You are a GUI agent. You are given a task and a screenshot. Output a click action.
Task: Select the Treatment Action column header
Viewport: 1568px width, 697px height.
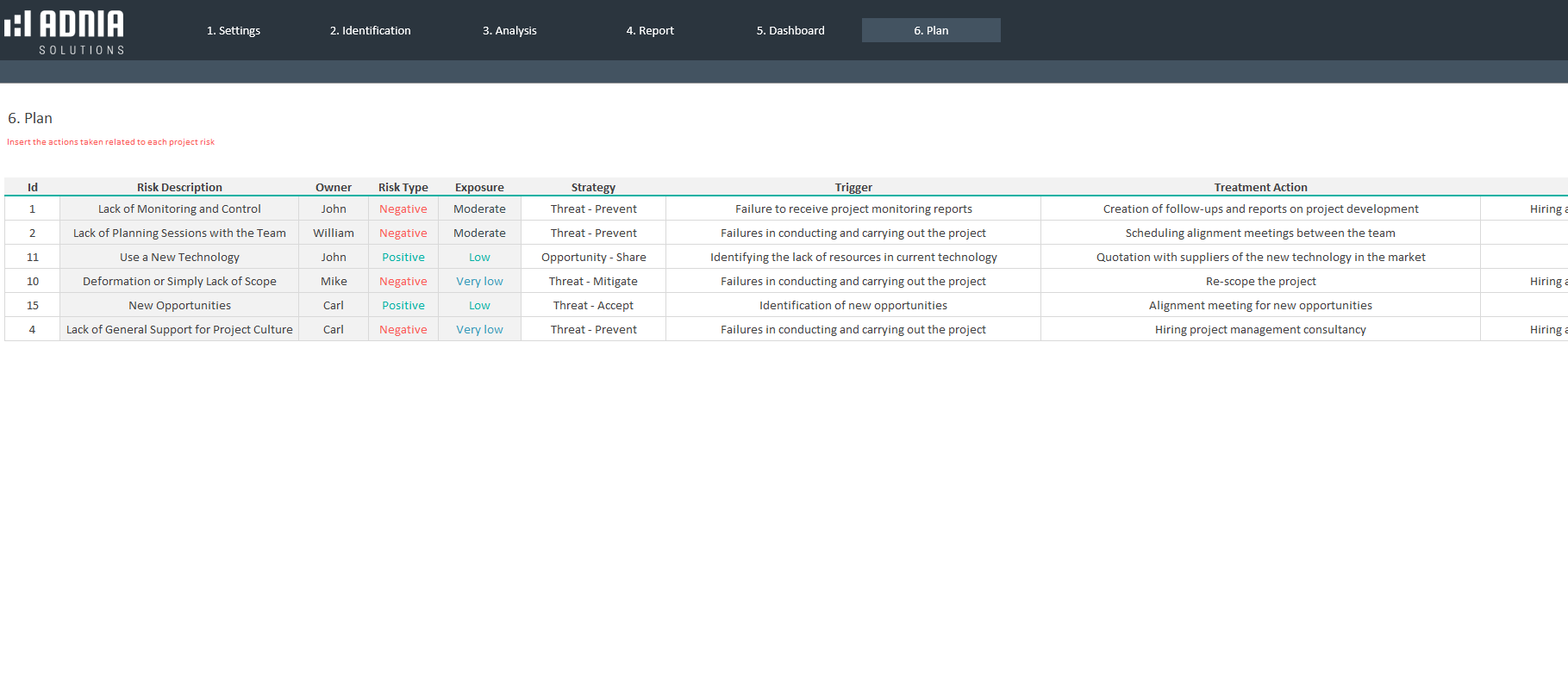click(1260, 187)
